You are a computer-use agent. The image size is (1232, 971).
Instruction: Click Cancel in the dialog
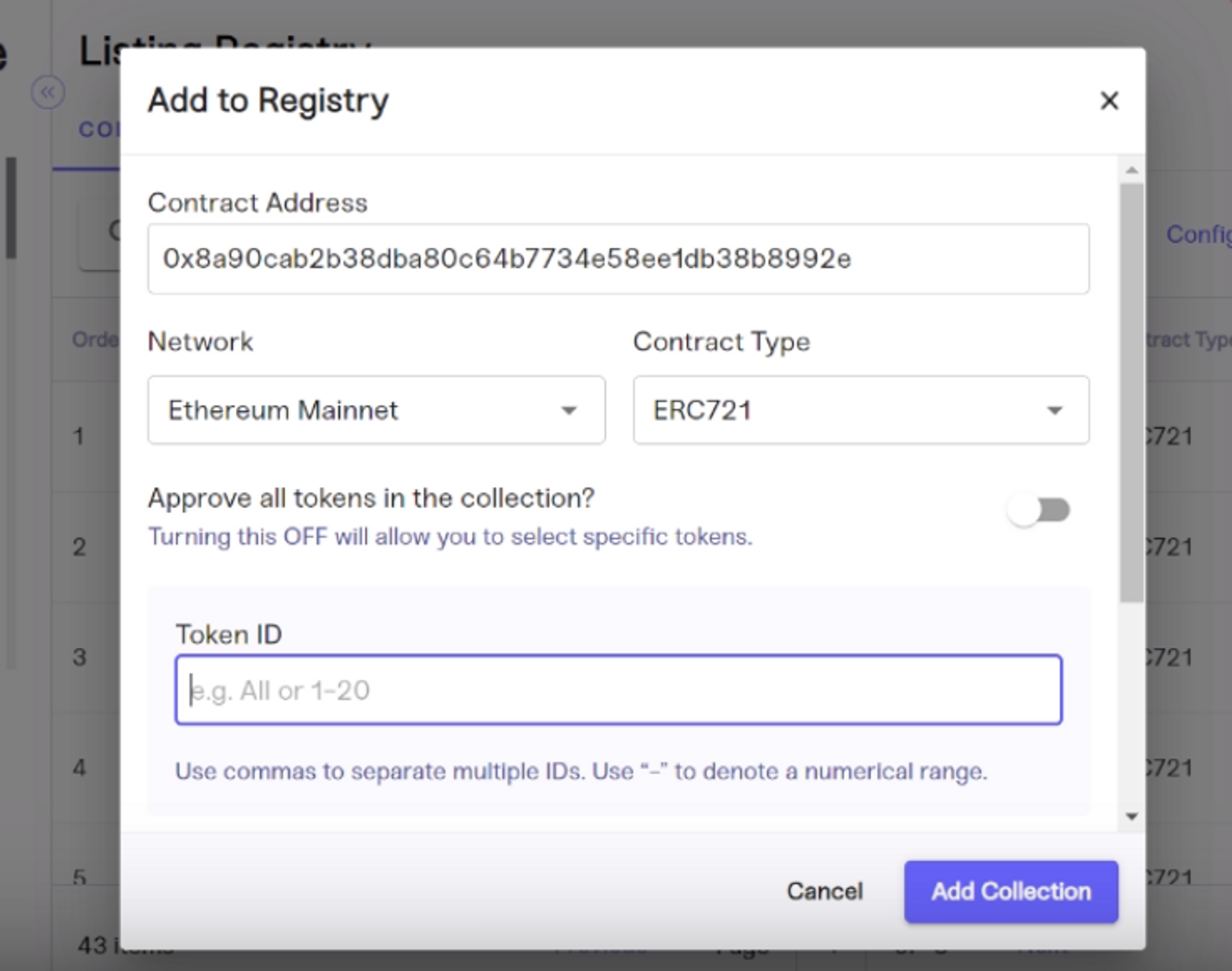click(824, 892)
